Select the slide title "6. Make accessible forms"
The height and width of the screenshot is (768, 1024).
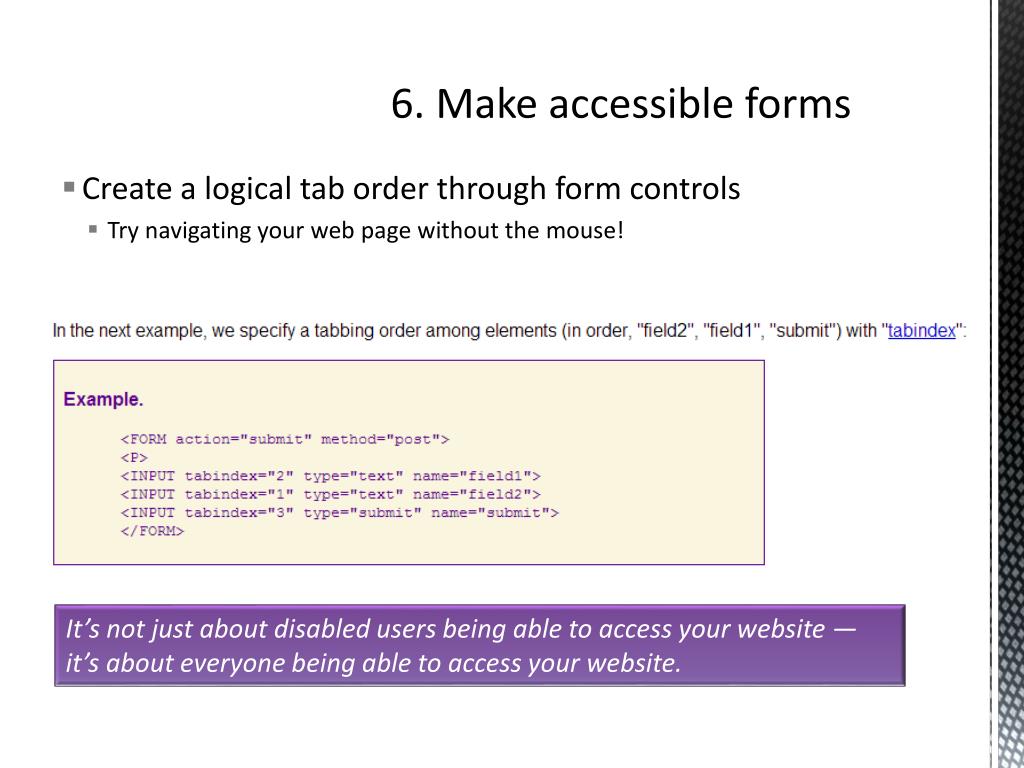[x=620, y=103]
